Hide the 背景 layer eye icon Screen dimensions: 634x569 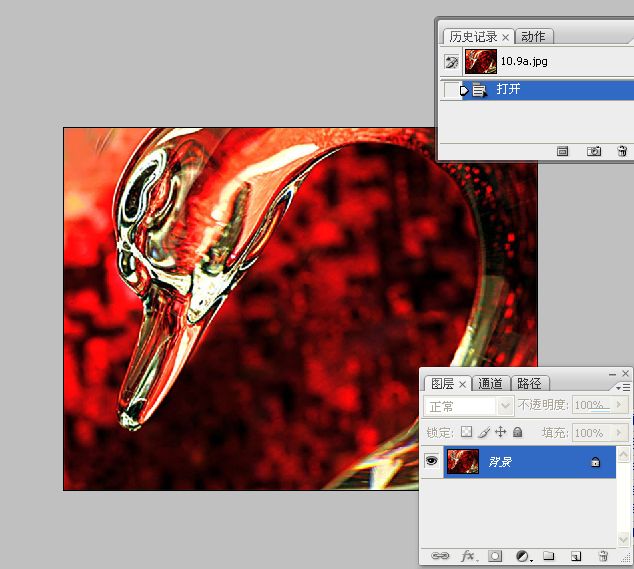(x=431, y=460)
